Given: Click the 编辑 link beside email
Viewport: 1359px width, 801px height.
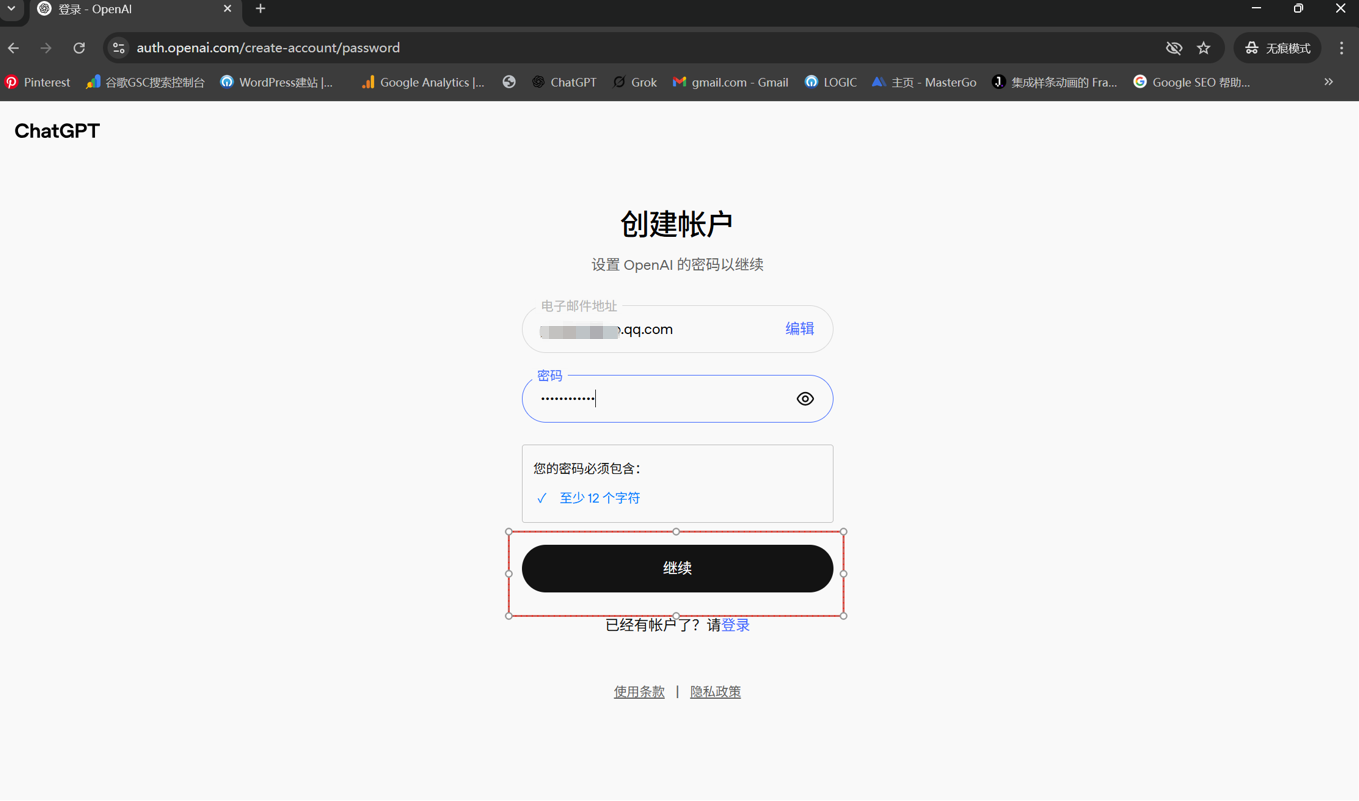Looking at the screenshot, I should [x=799, y=329].
